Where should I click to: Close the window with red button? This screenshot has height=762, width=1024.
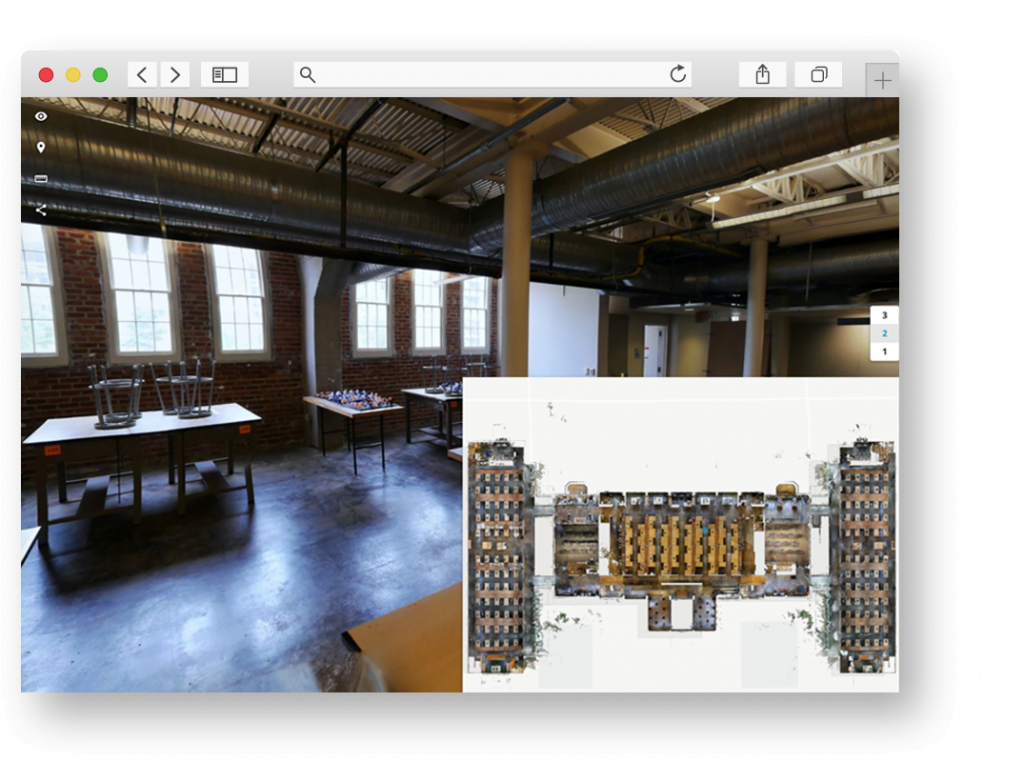[46, 75]
